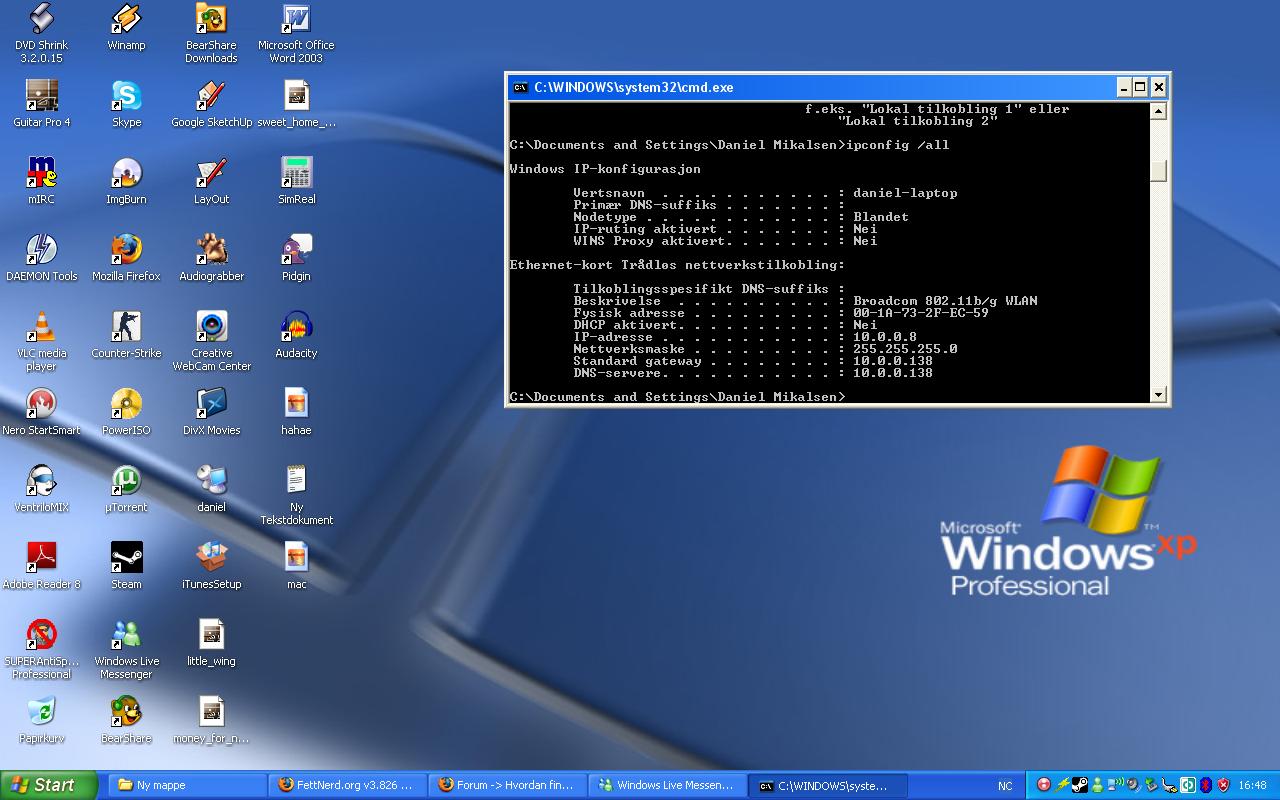The width and height of the screenshot is (1280, 800).
Task: Select the Audiograbber icon
Action: point(211,258)
